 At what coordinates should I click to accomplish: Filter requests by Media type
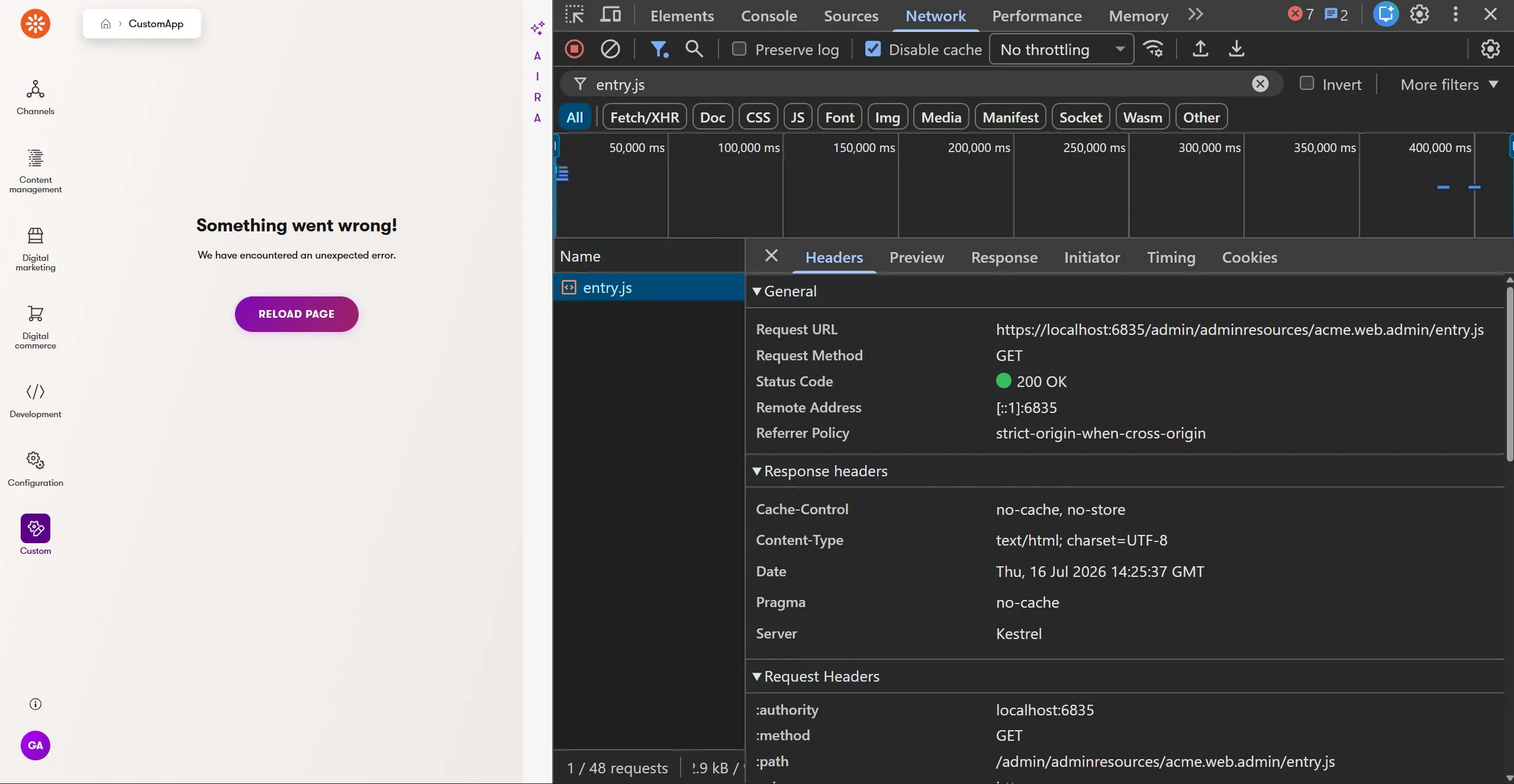coord(941,117)
